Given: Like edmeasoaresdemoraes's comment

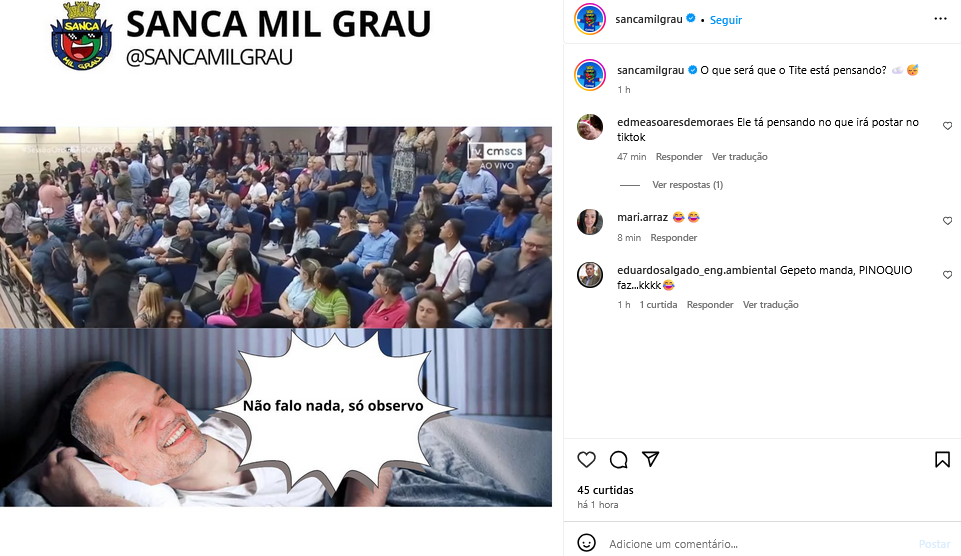Looking at the screenshot, I should (948, 126).
